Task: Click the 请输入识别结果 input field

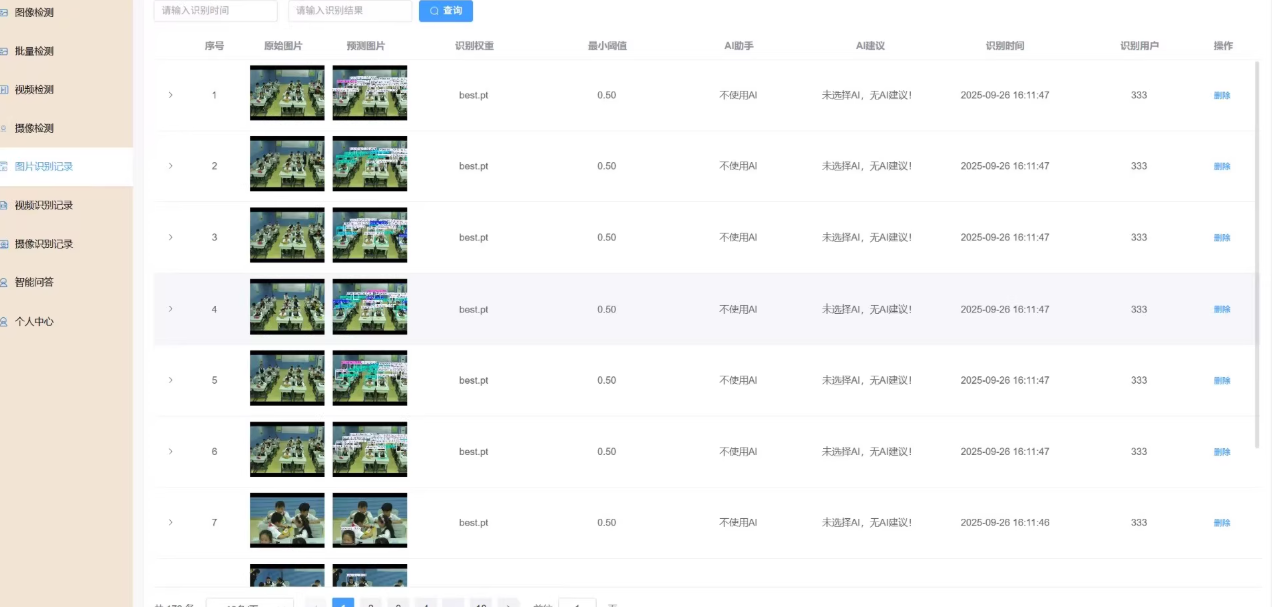Action: pos(350,11)
